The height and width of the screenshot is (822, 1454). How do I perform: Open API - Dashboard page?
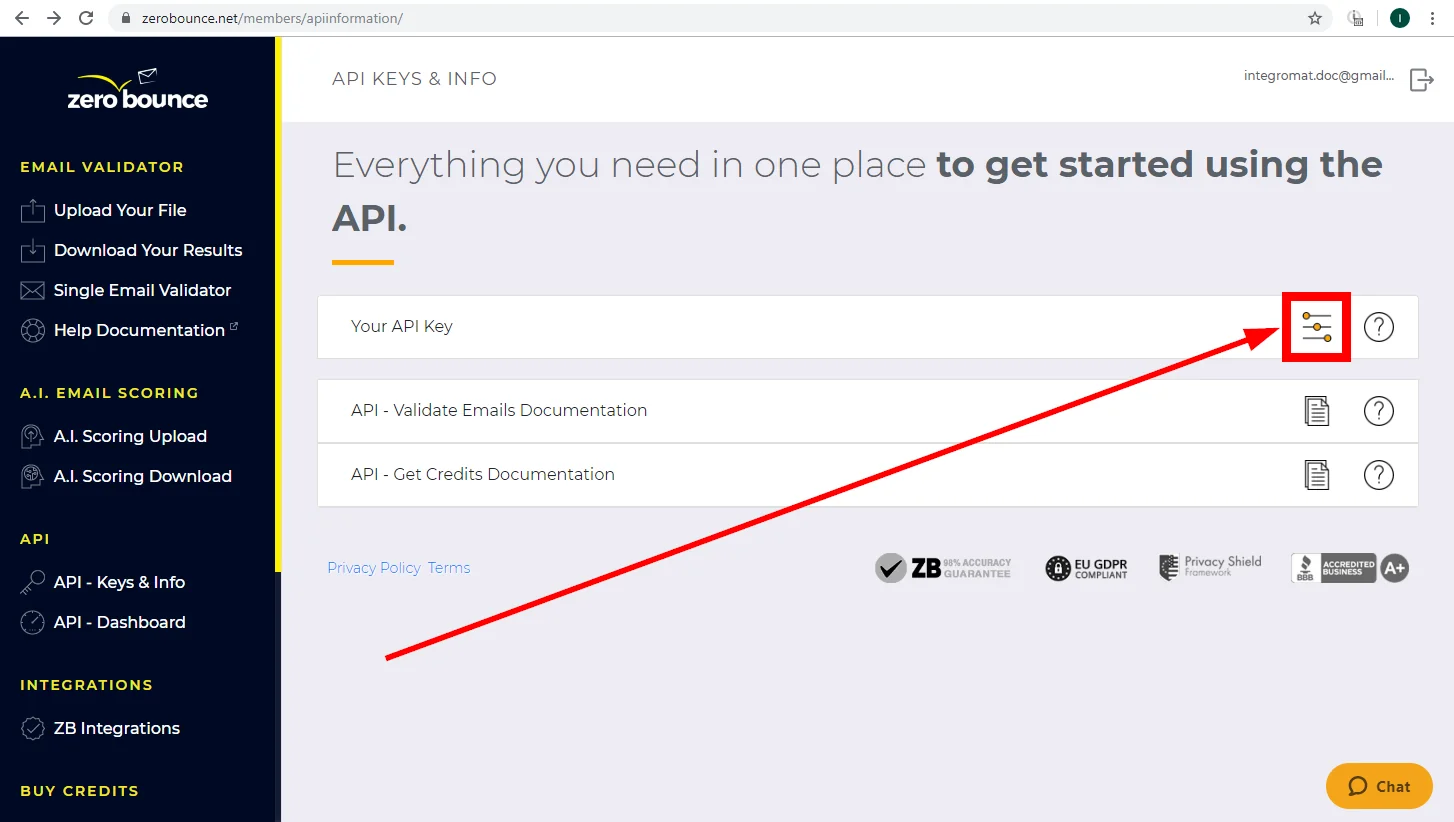[x=120, y=622]
